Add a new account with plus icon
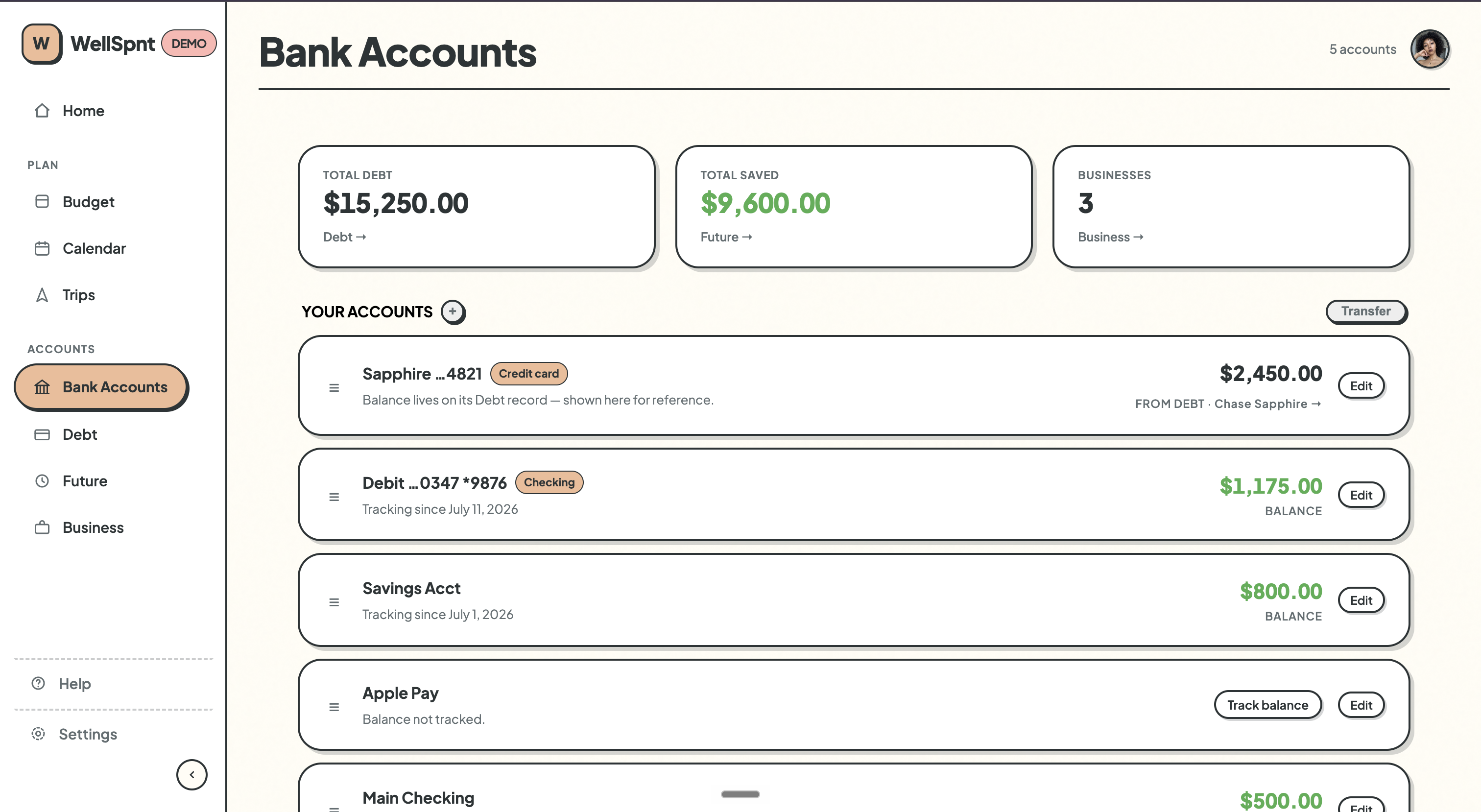This screenshot has height=812, width=1481. 453,311
